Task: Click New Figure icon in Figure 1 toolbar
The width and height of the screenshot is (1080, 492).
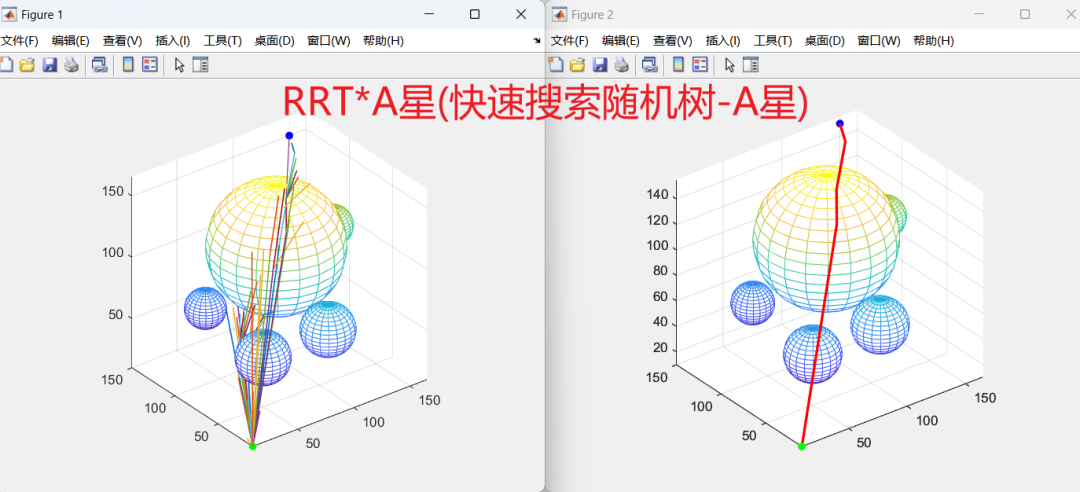Action: tap(6, 65)
